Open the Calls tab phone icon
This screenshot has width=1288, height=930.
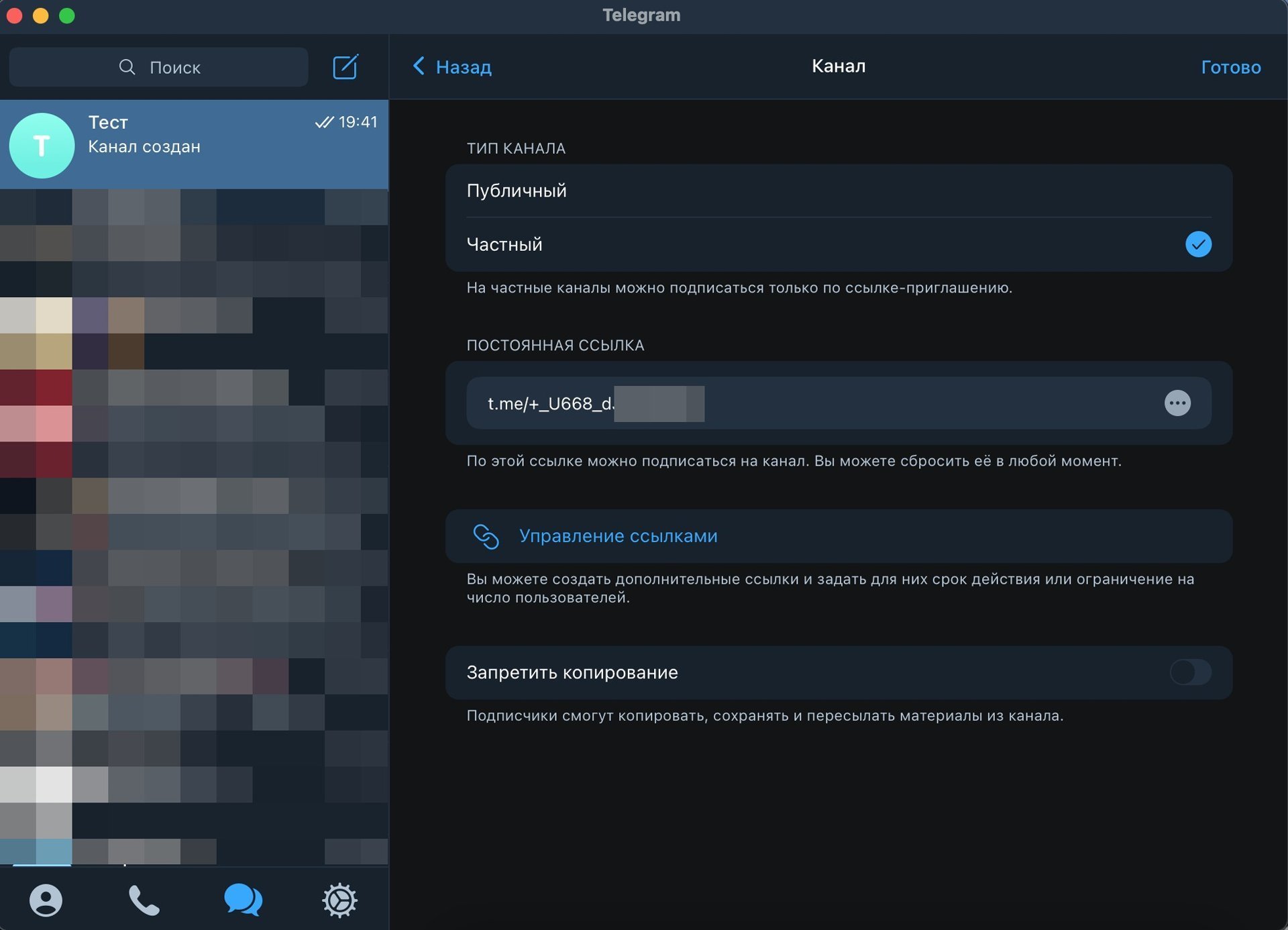tap(144, 900)
